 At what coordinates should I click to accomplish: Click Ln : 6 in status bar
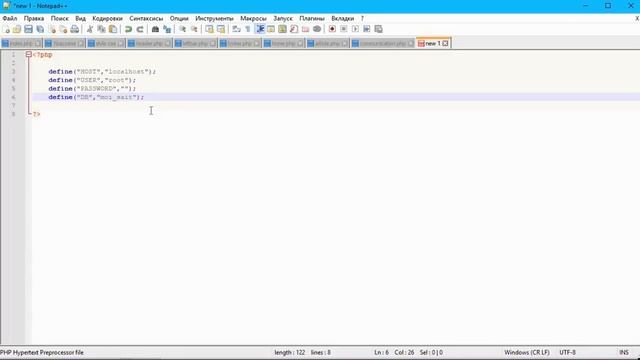(x=381, y=352)
